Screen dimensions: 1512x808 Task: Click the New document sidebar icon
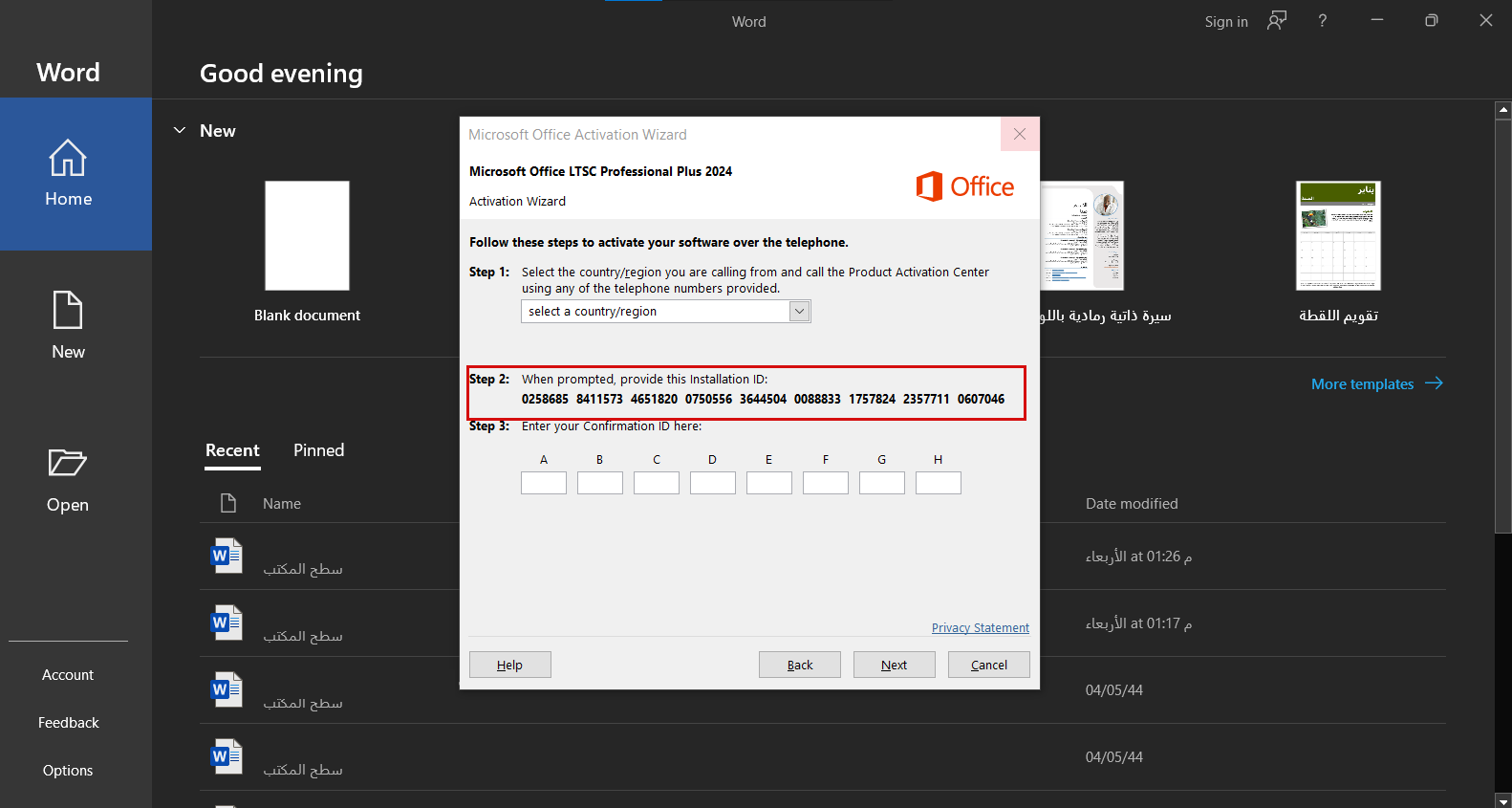[x=68, y=311]
